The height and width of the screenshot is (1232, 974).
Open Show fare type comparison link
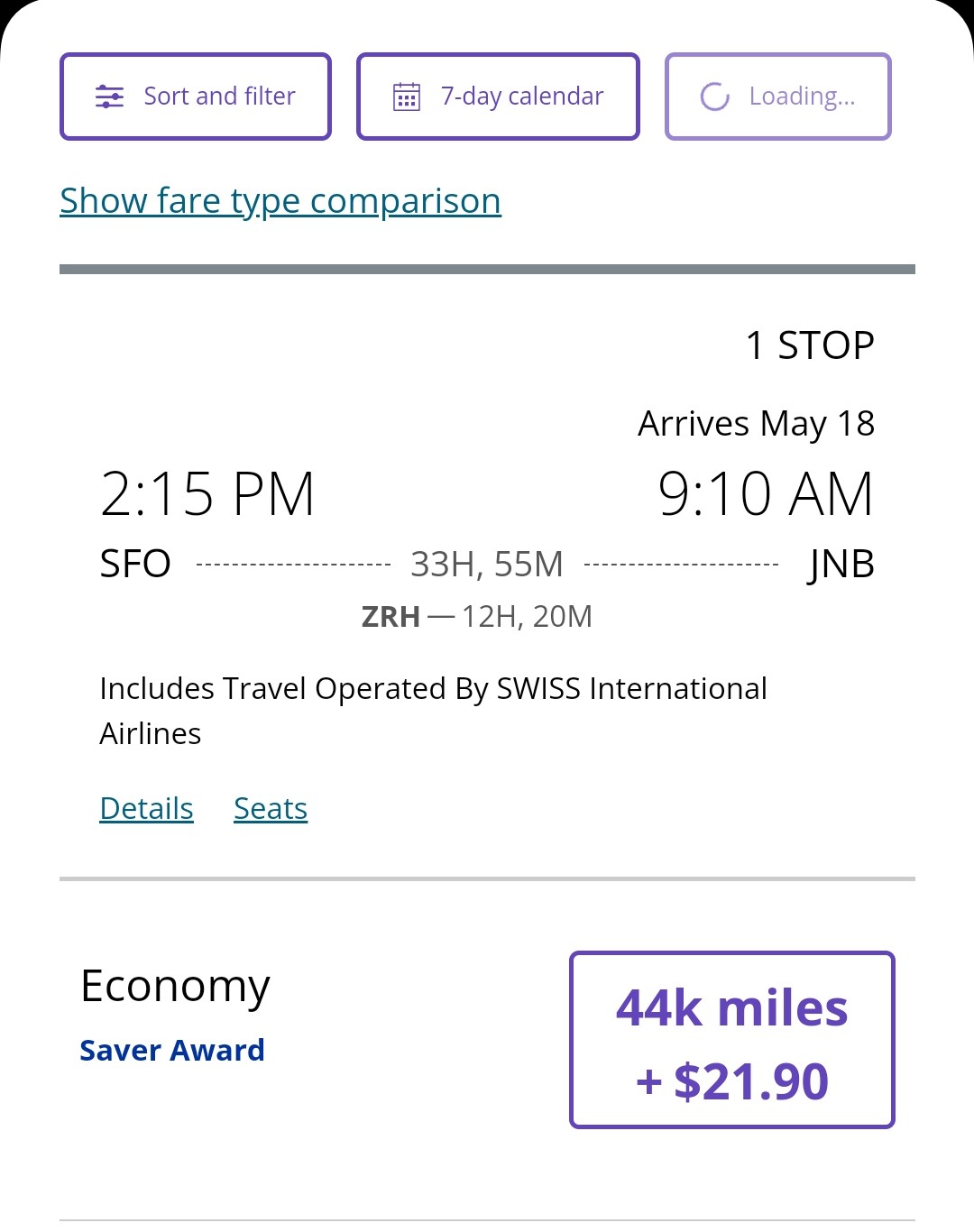coord(280,200)
